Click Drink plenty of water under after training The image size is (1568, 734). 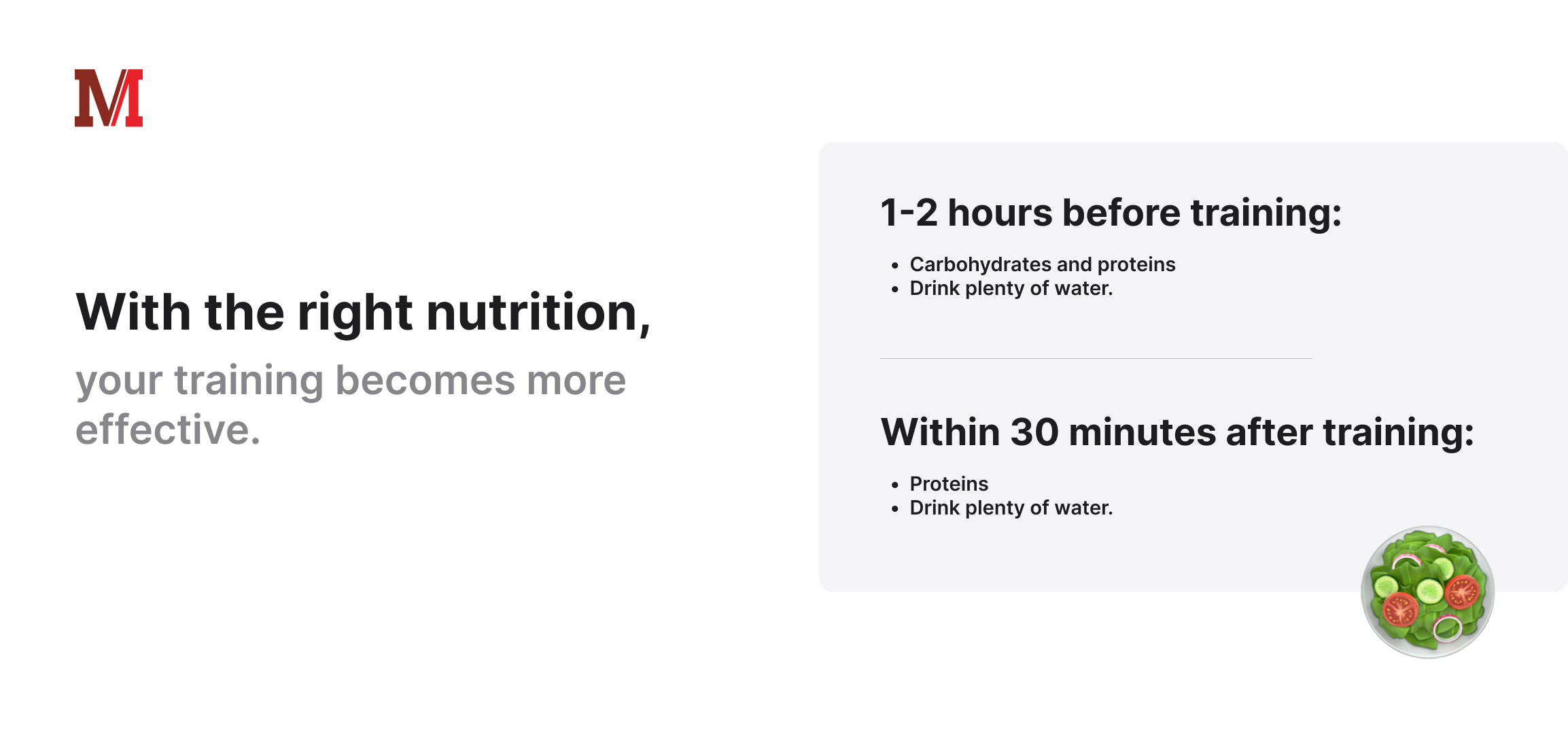coord(1011,508)
